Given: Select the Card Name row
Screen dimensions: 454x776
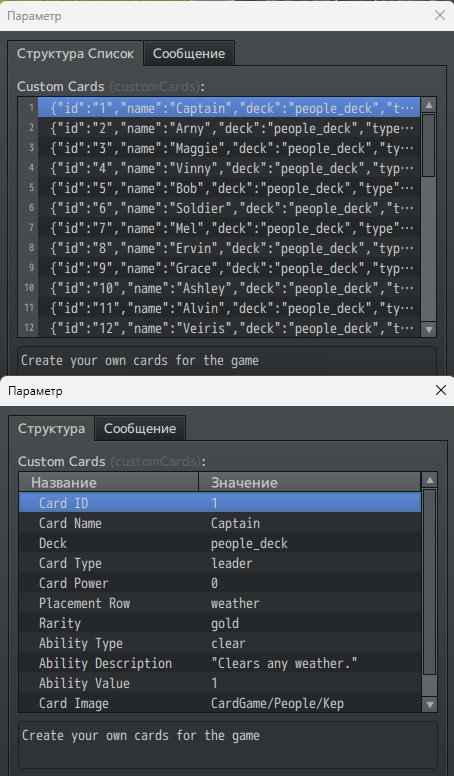Looking at the screenshot, I should pos(220,523).
